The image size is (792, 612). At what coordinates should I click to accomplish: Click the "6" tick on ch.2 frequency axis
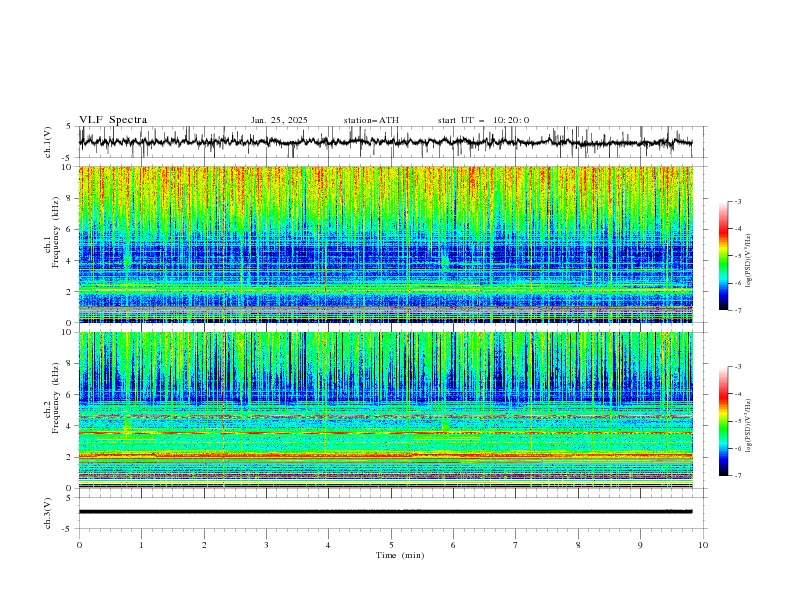pyautogui.click(x=71, y=395)
